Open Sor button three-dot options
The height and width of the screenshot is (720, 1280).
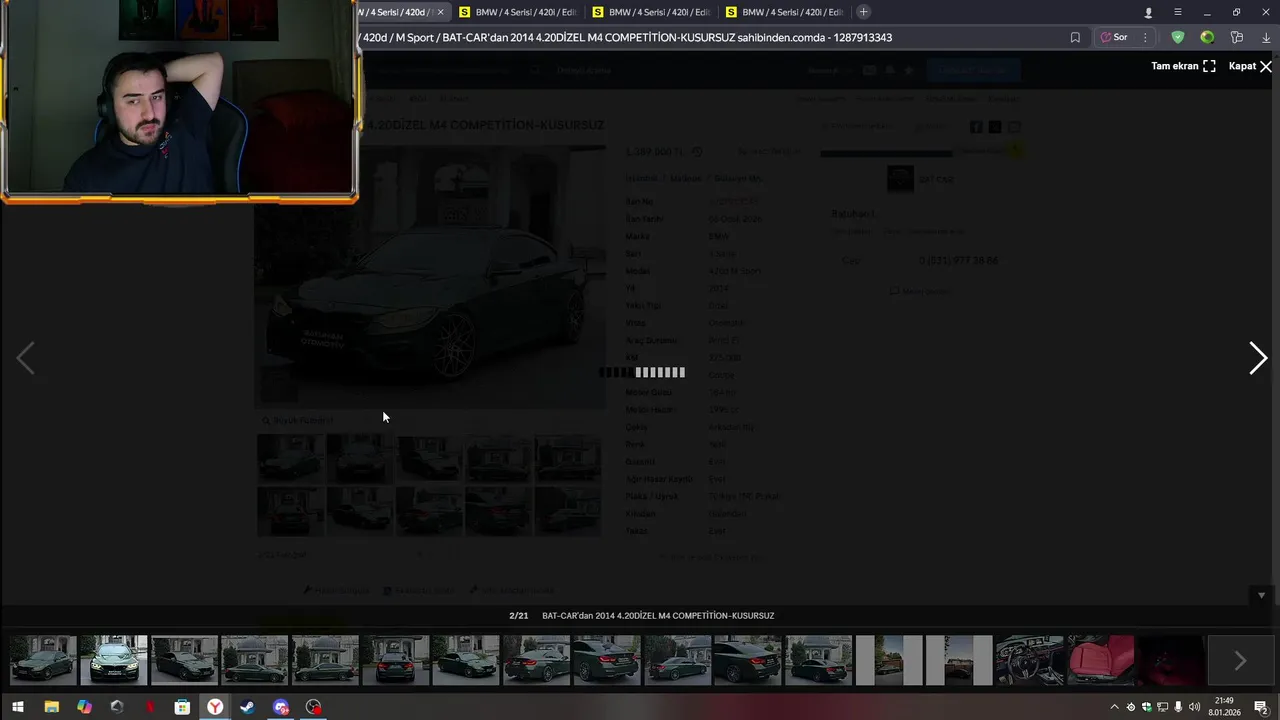1145,37
